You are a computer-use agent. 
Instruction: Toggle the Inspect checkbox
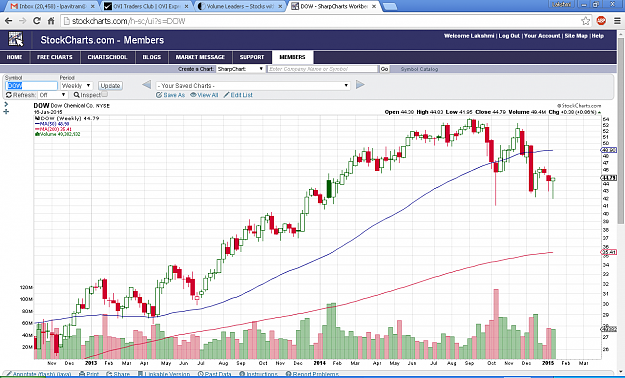pos(104,94)
